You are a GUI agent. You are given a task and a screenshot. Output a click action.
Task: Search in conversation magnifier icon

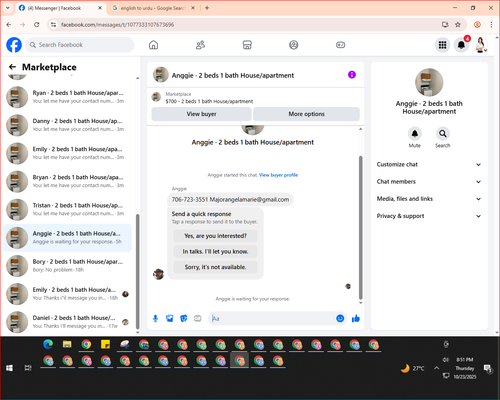tap(443, 134)
